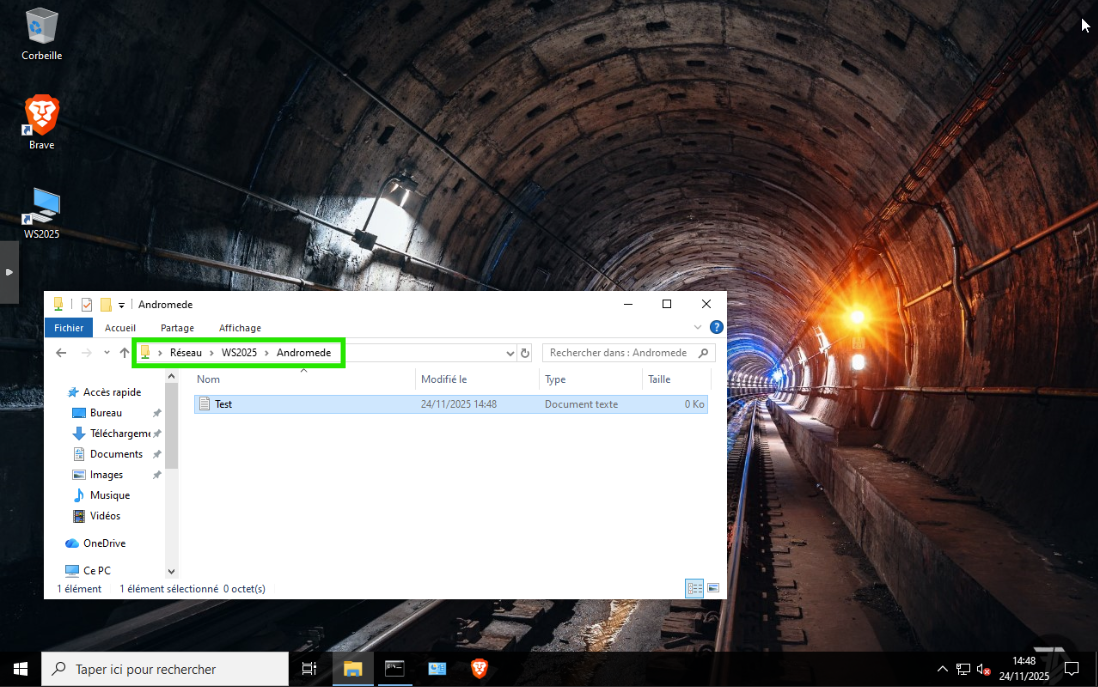Open the recent locations dropdown arrow

pyautogui.click(x=107, y=353)
